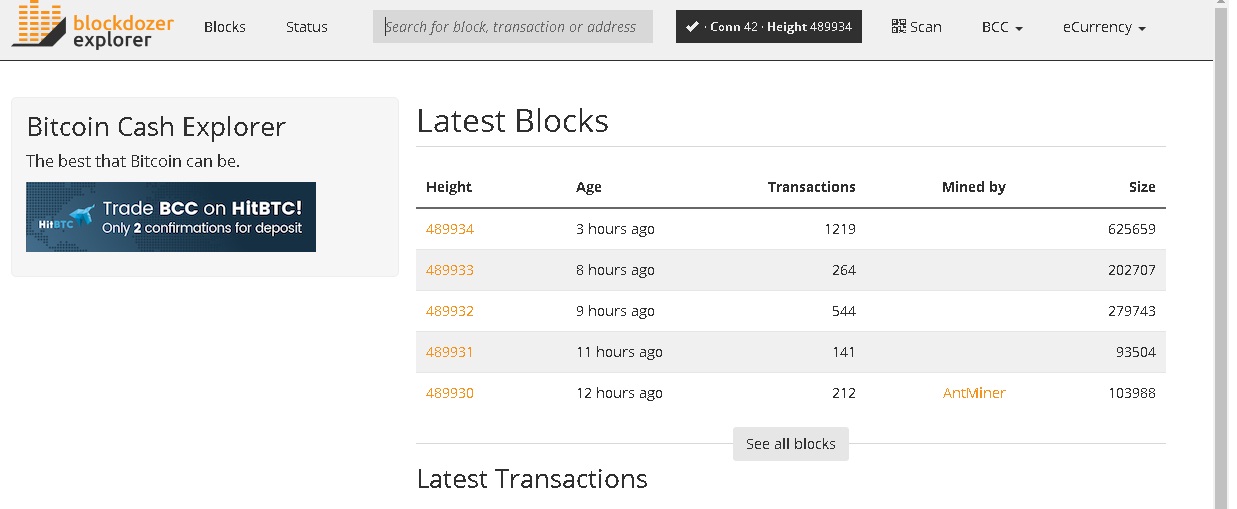
Task: Click the page vertical scrollbar
Action: tap(1220, 250)
